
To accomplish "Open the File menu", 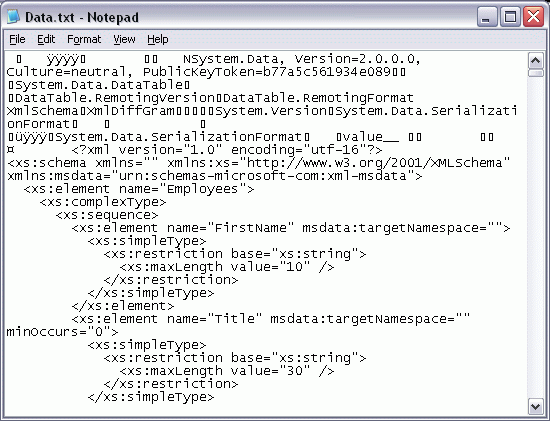I will tap(17, 39).
